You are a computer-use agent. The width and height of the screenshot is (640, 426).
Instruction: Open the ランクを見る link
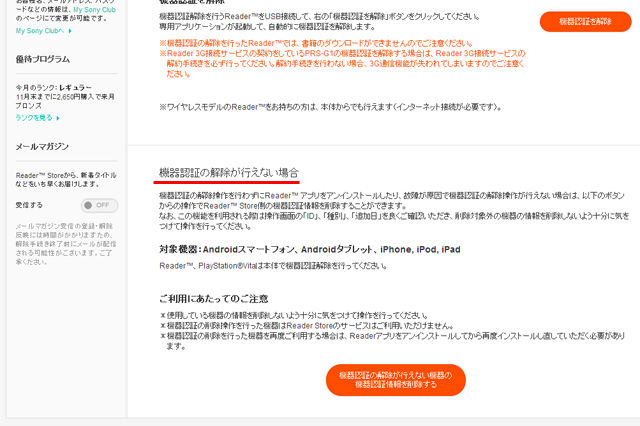tap(34, 118)
